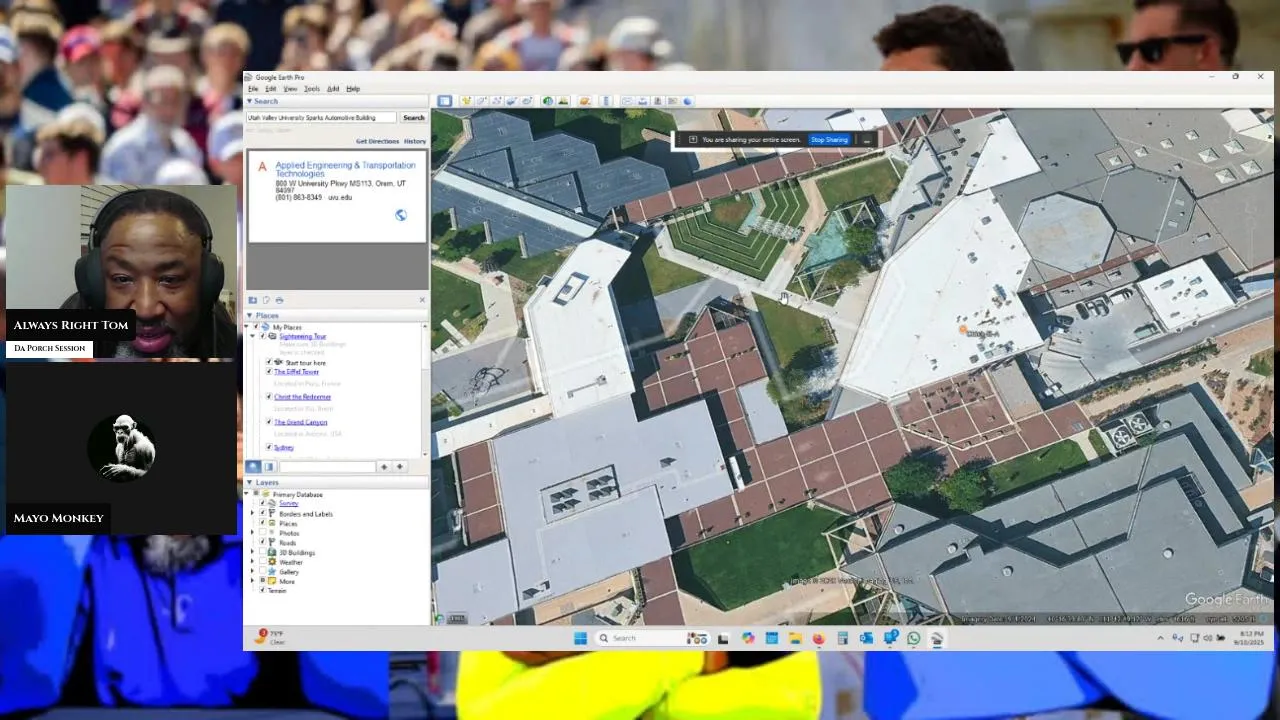1280x720 pixels.
Task: Click the panel view icon under Places list
Action: (x=269, y=467)
